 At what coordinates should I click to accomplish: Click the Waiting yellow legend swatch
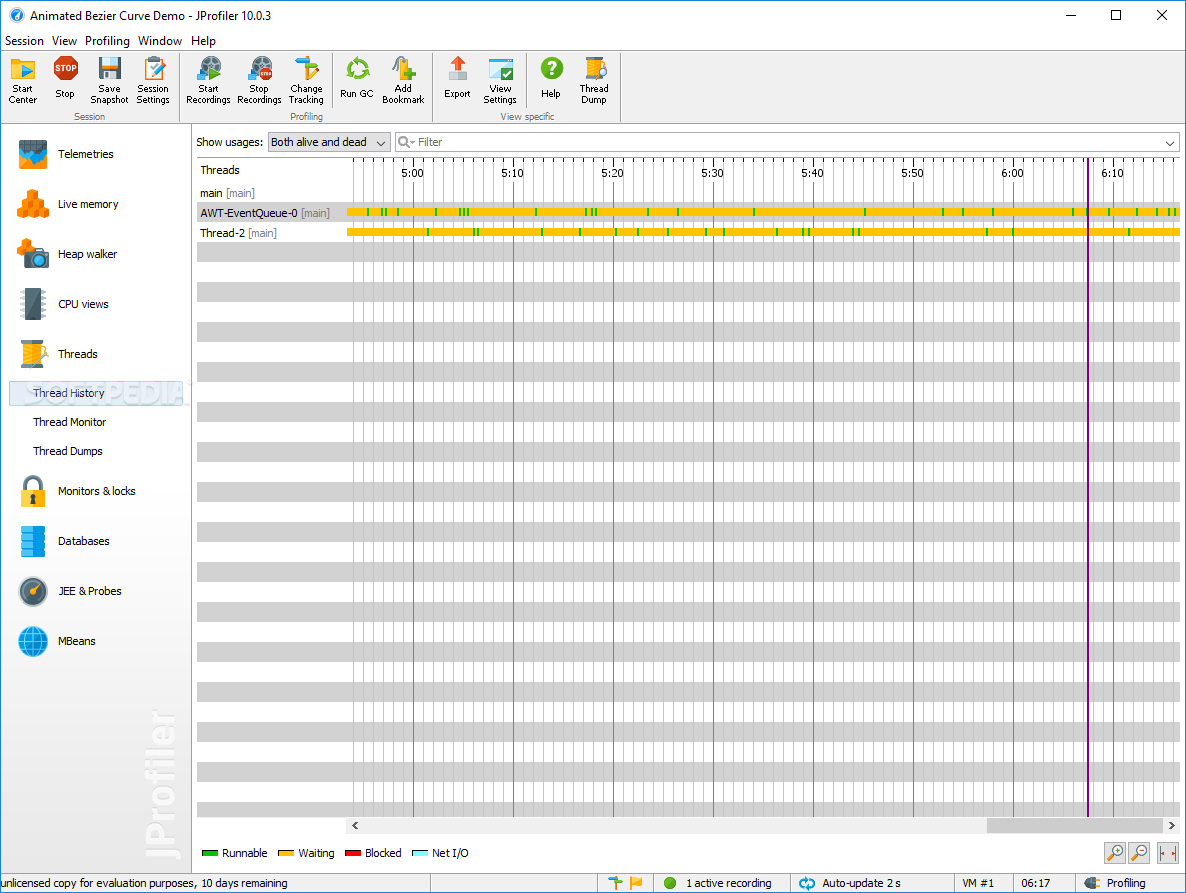[x=286, y=853]
